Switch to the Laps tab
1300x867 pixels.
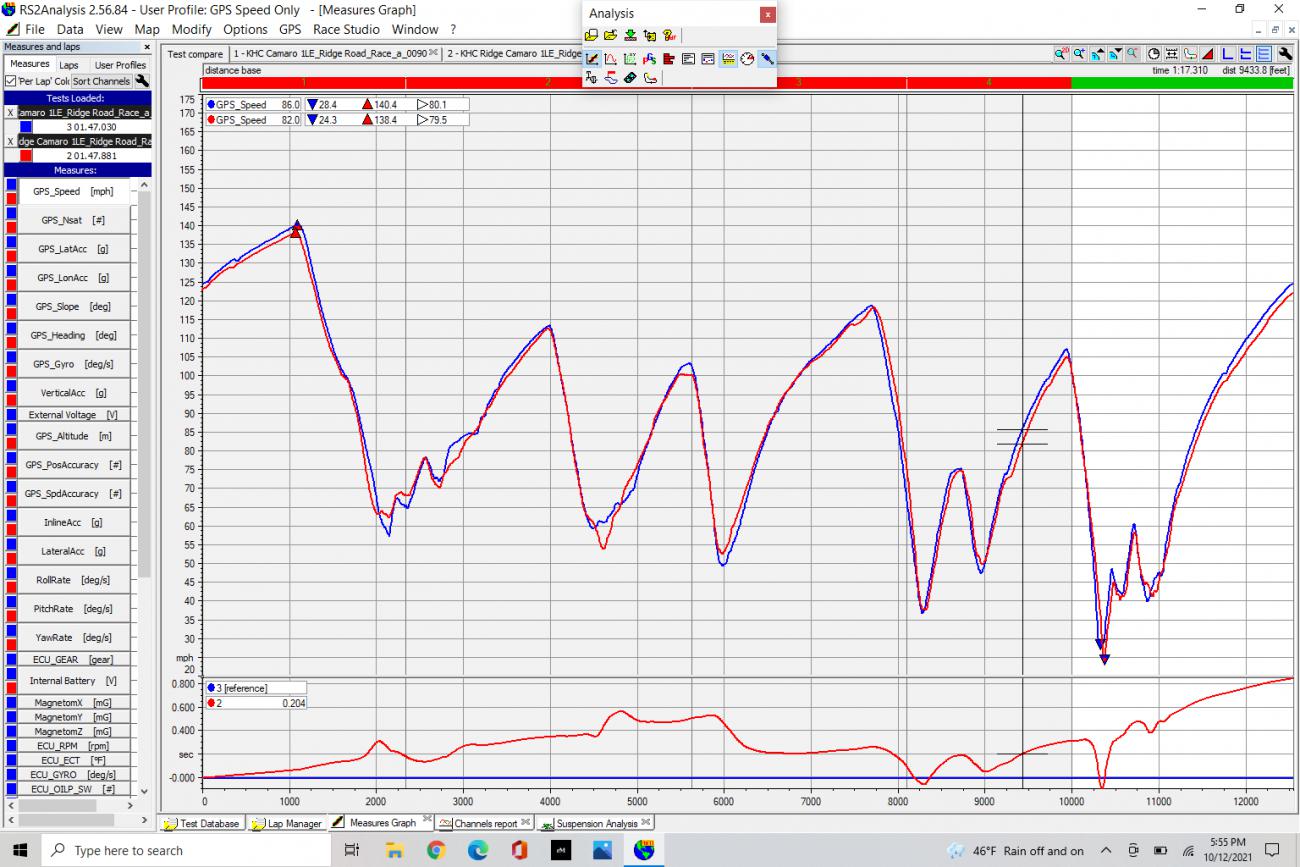68,64
